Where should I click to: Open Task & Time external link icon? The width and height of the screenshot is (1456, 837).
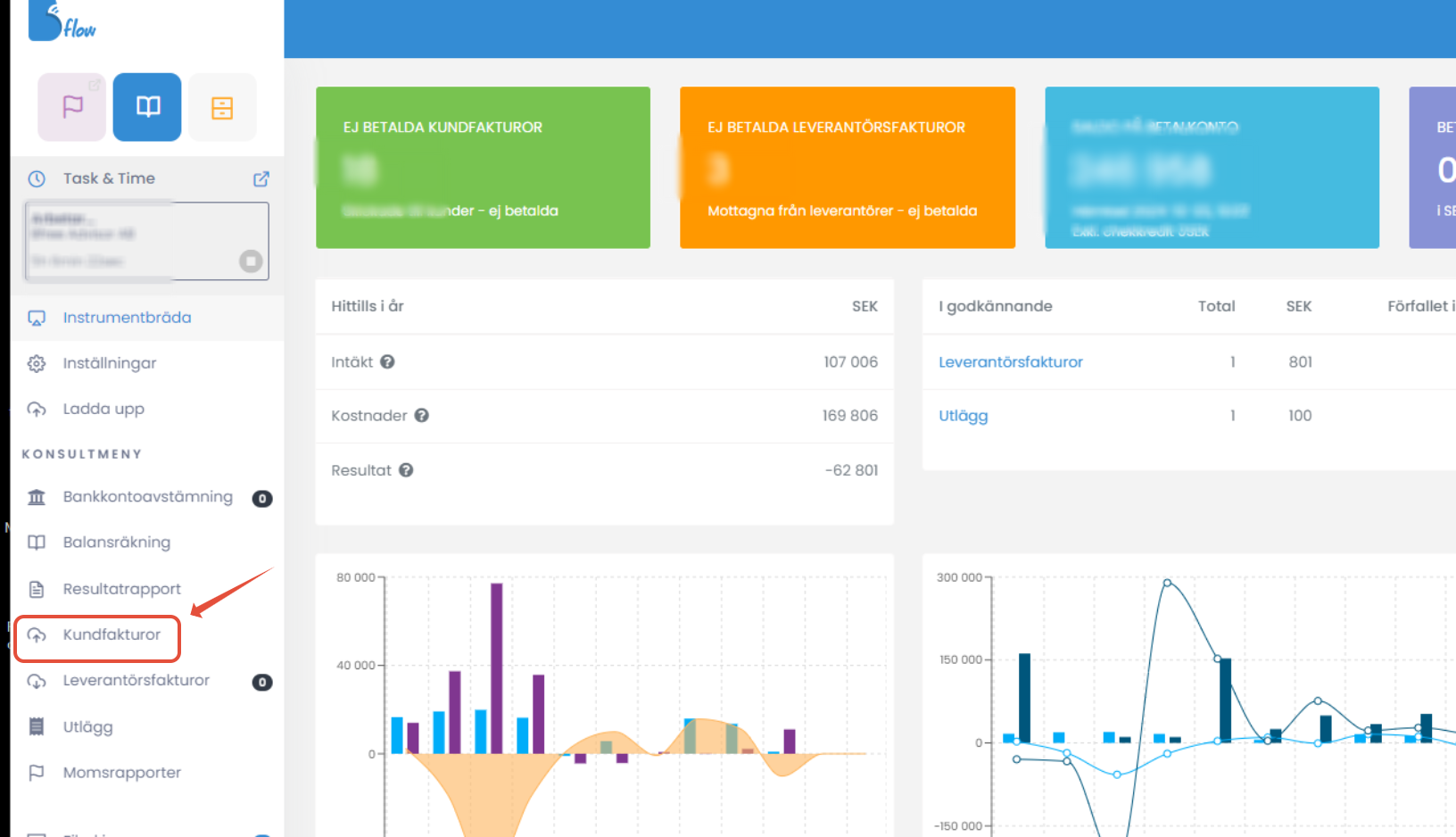pyautogui.click(x=261, y=179)
